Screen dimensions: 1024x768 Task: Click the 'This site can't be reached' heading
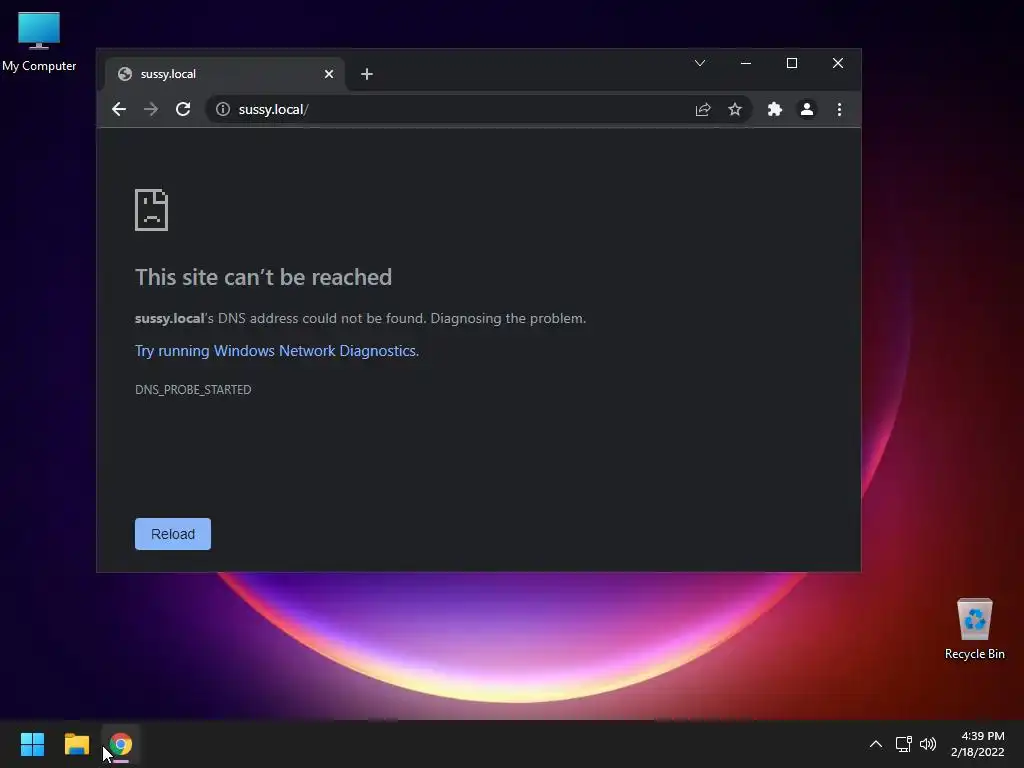pos(264,277)
